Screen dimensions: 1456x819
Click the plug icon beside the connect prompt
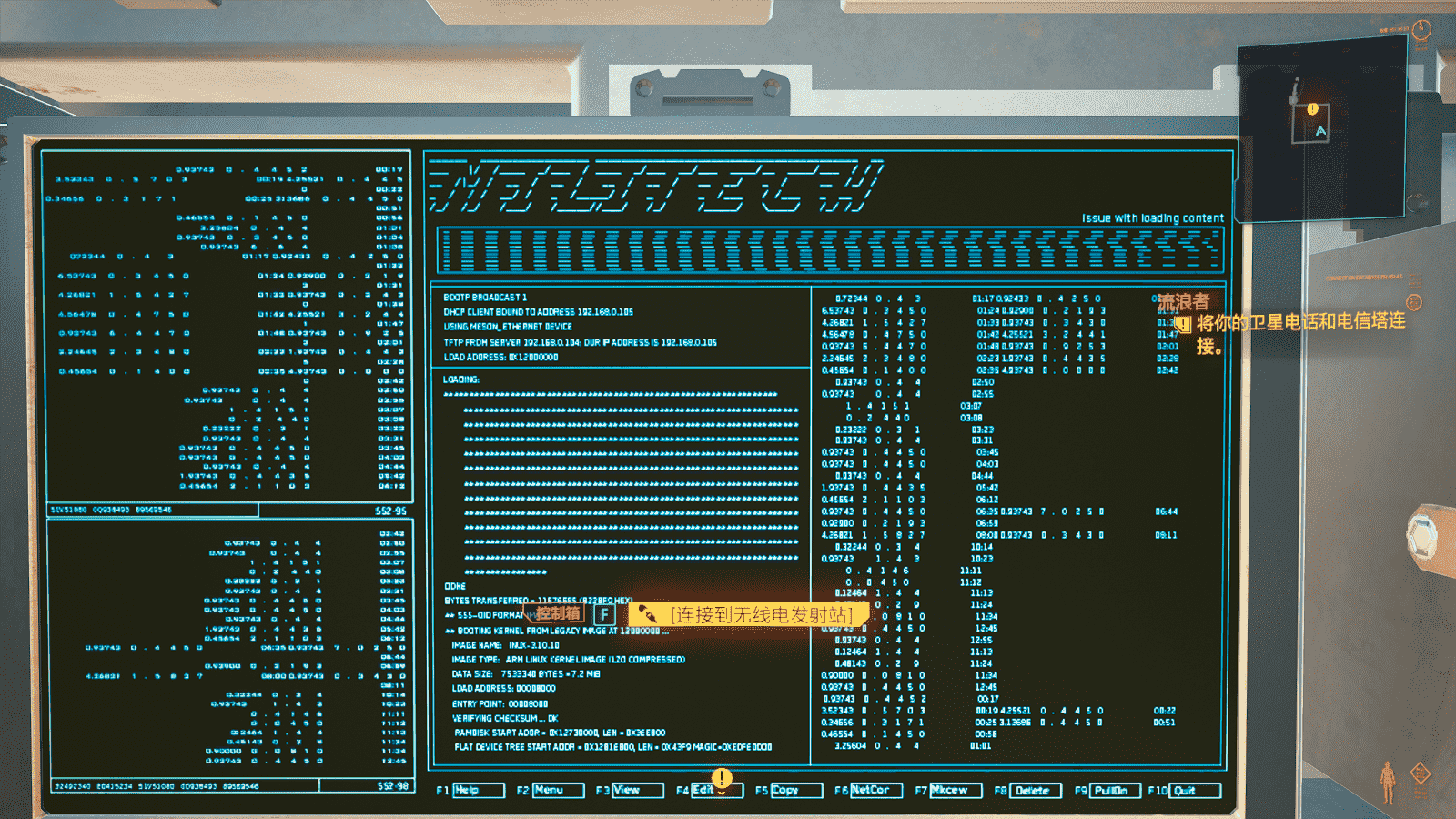[647, 614]
